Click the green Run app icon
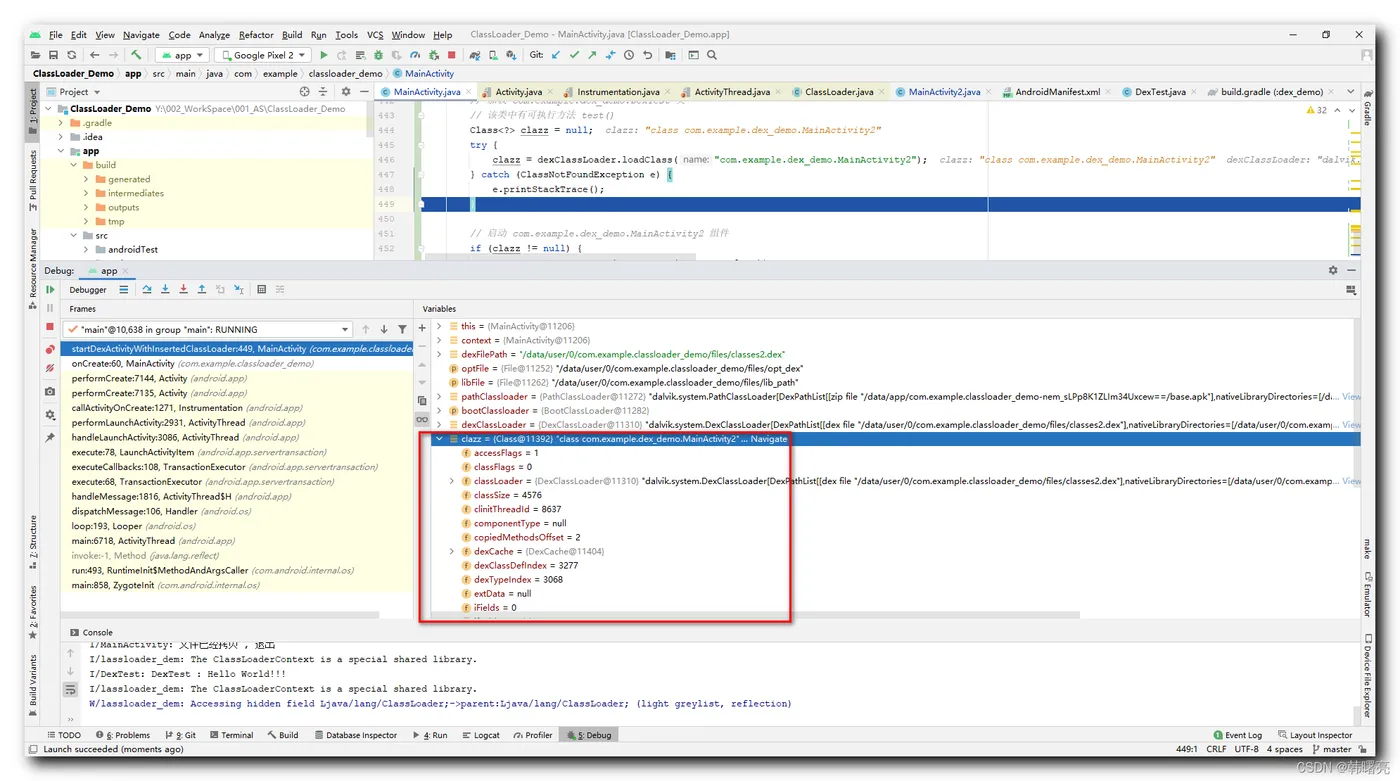 coord(323,55)
